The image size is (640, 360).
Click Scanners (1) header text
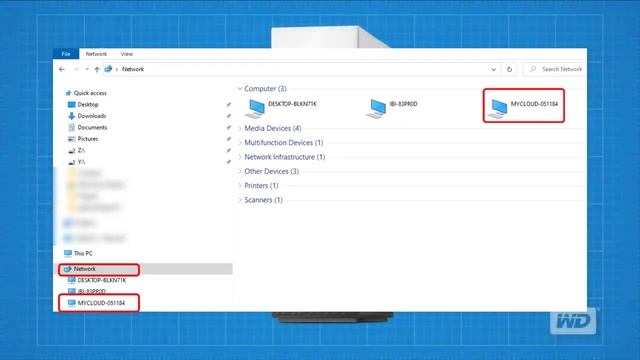pyautogui.click(x=263, y=200)
